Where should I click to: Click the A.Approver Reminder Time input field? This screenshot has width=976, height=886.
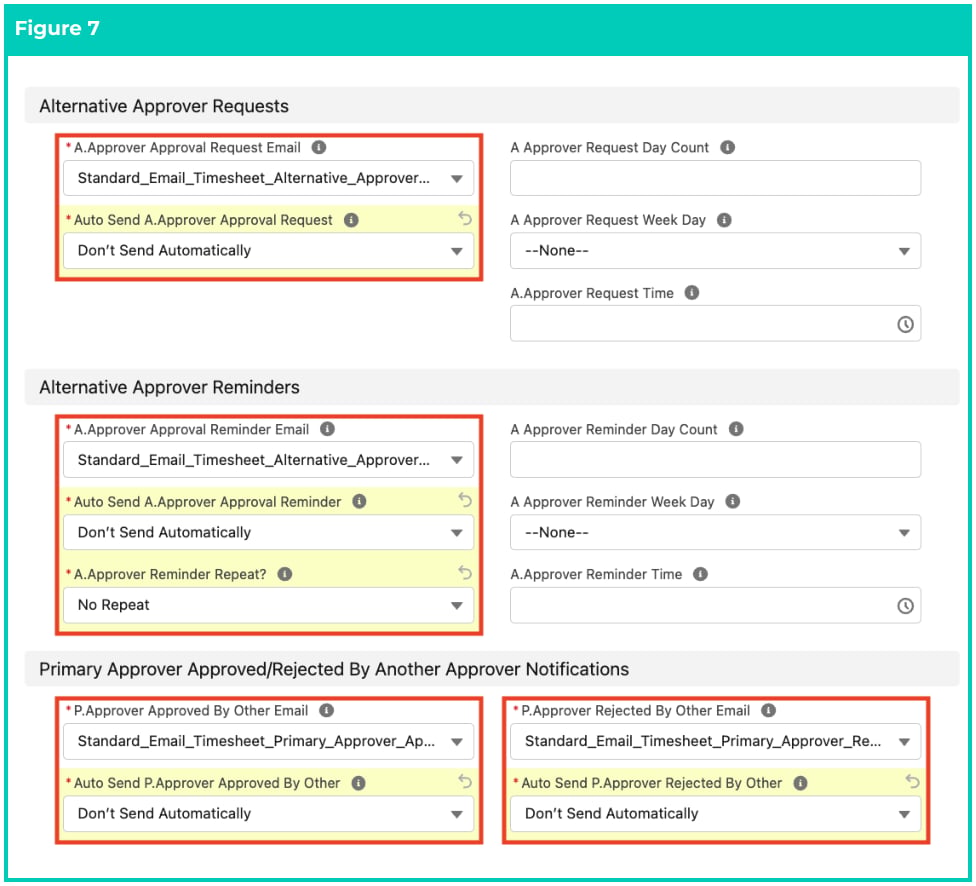tap(715, 605)
